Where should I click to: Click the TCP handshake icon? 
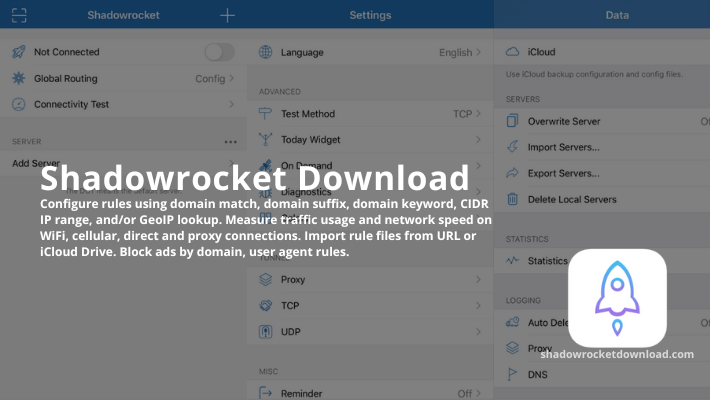[265, 305]
